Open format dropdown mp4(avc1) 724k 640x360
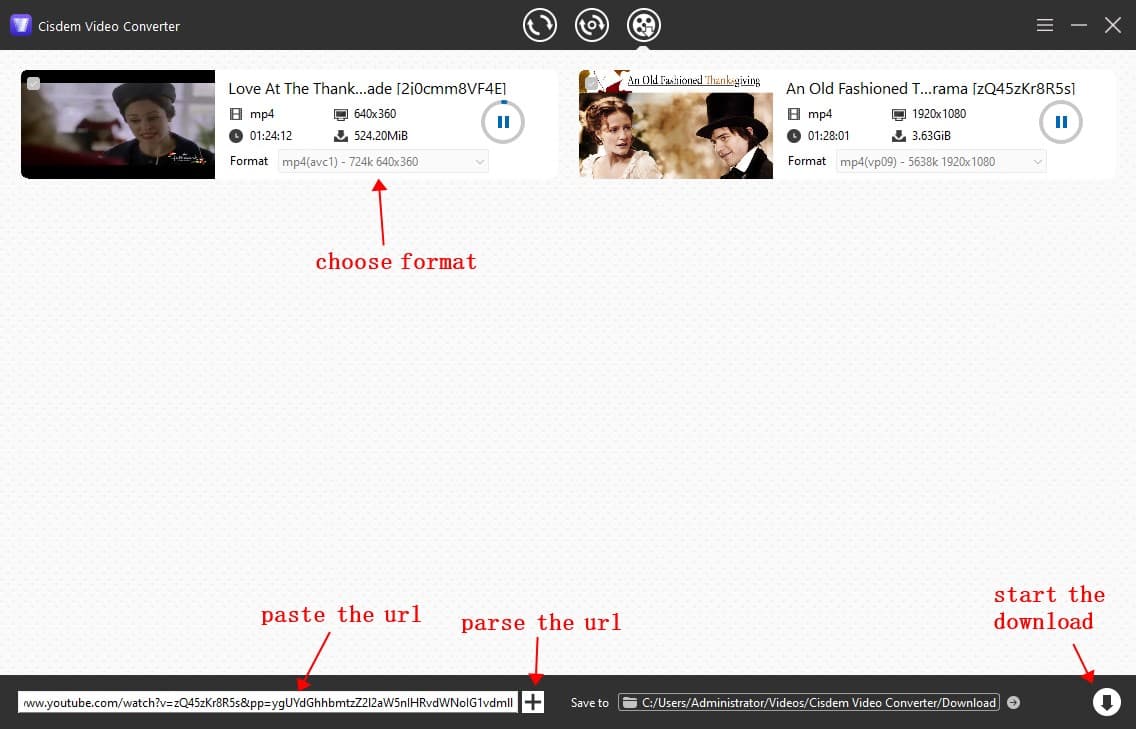 pyautogui.click(x=383, y=162)
